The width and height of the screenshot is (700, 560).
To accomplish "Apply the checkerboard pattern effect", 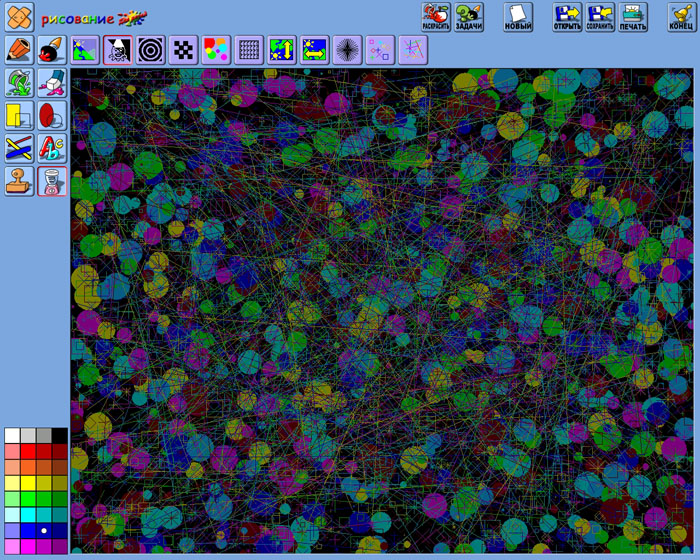I will coord(183,50).
